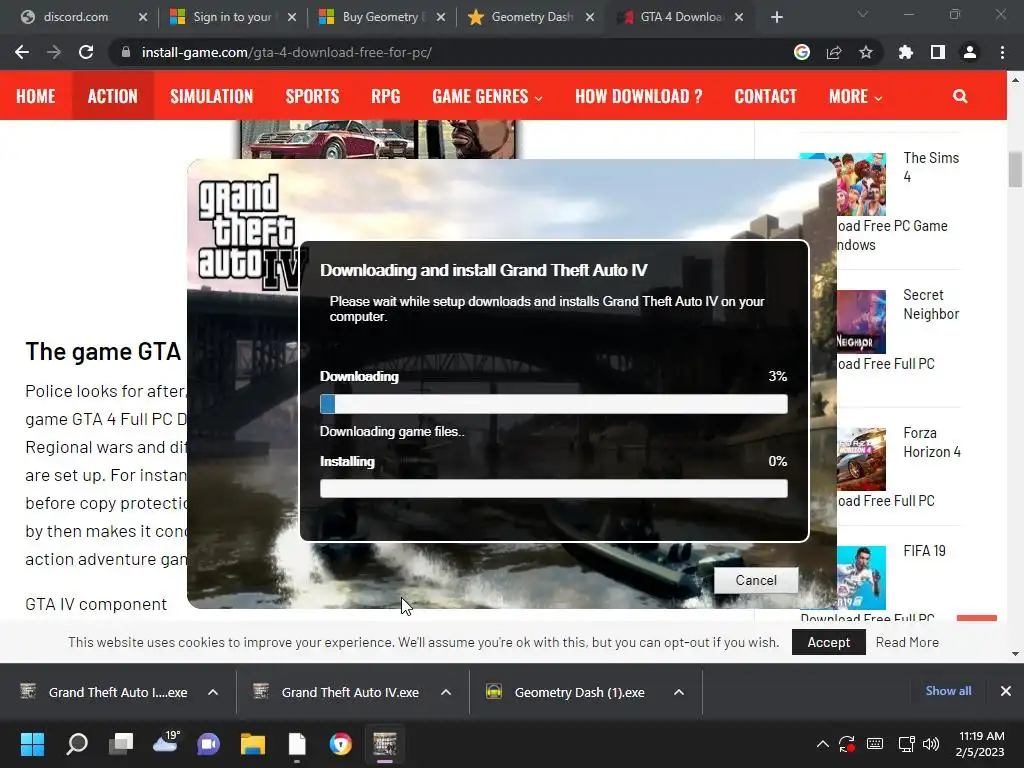Open the Forza Horizon 4 sidebar link
The image size is (1024, 768).
(x=932, y=442)
